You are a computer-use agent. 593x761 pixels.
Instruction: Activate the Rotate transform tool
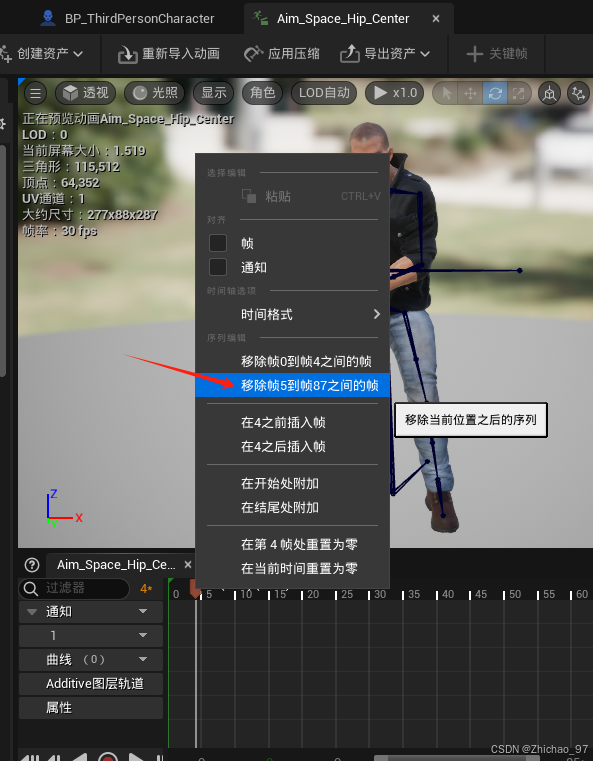(495, 93)
